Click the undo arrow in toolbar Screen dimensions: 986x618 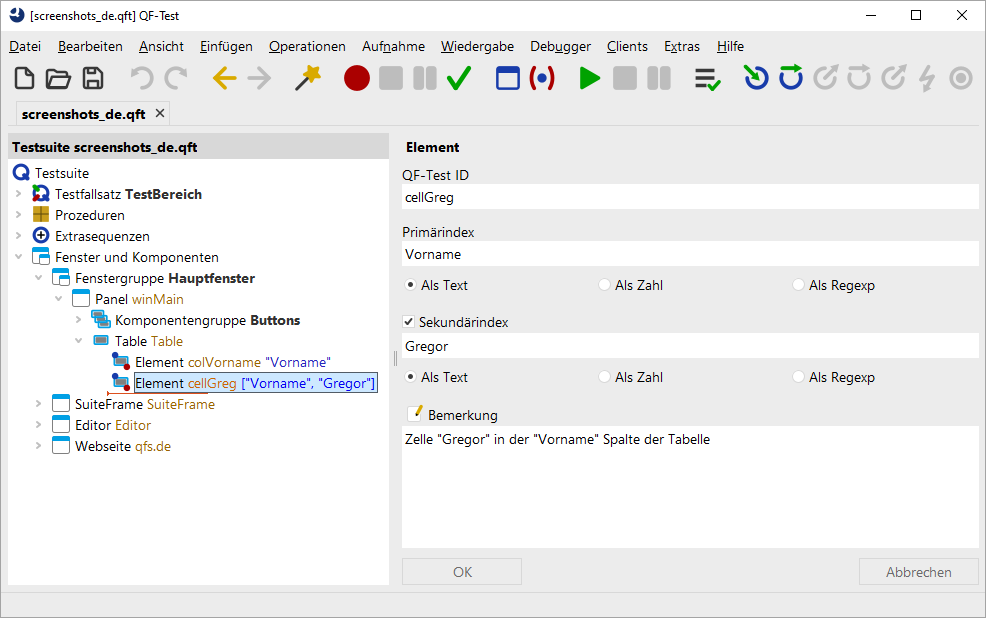coord(141,79)
